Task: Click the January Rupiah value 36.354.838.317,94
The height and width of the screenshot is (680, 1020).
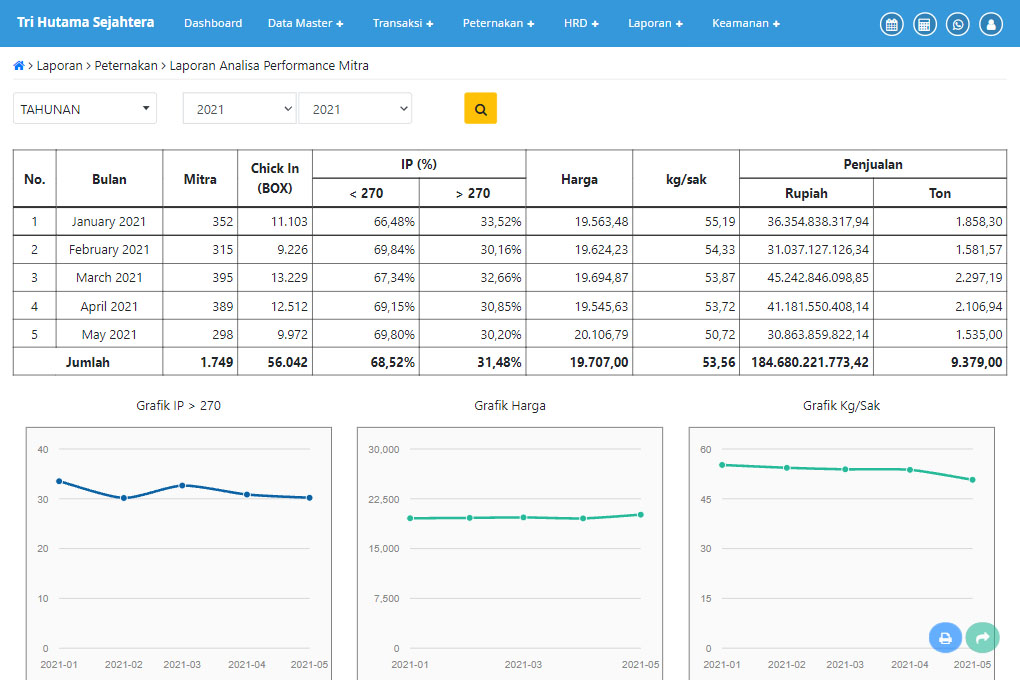Action: click(818, 221)
